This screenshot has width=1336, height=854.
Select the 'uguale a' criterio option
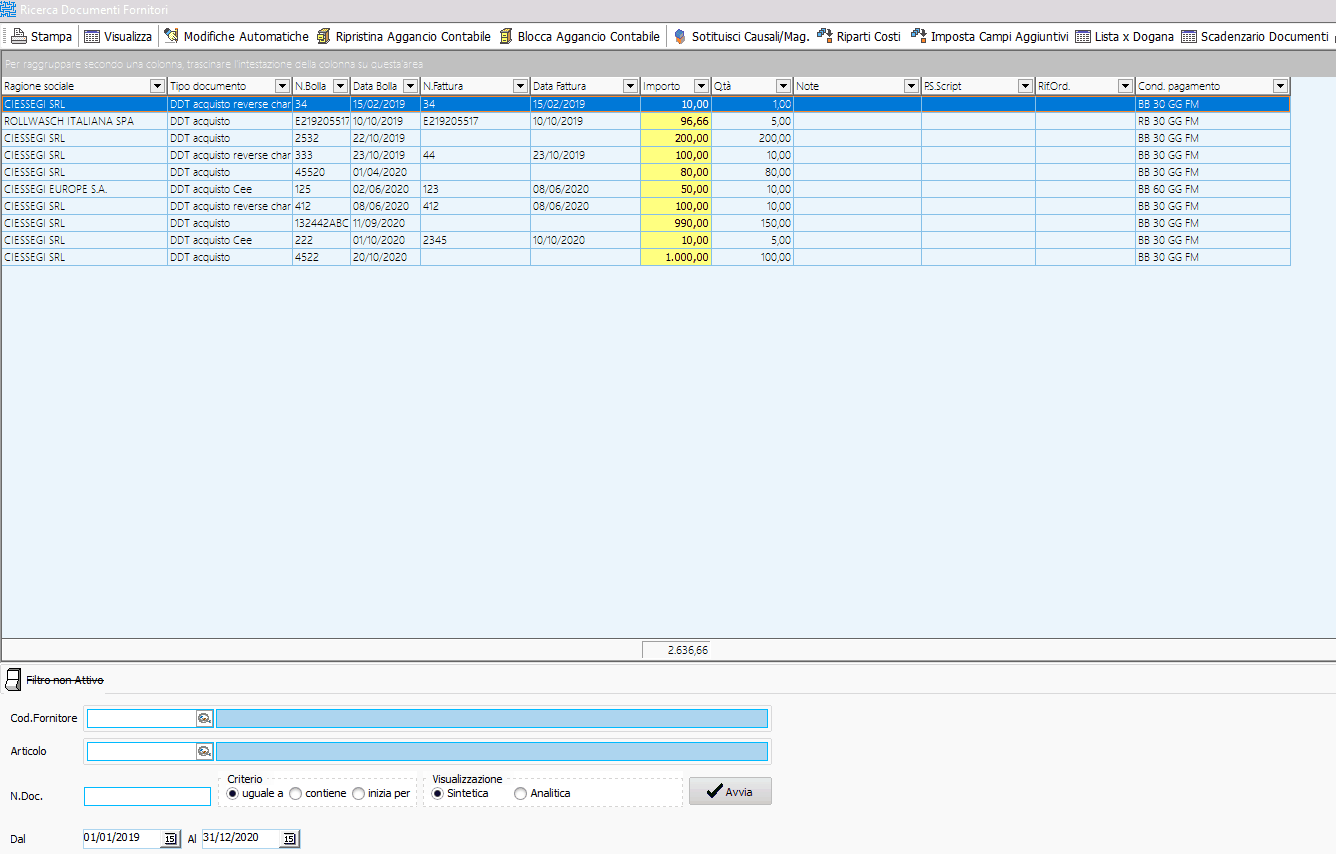coord(234,793)
